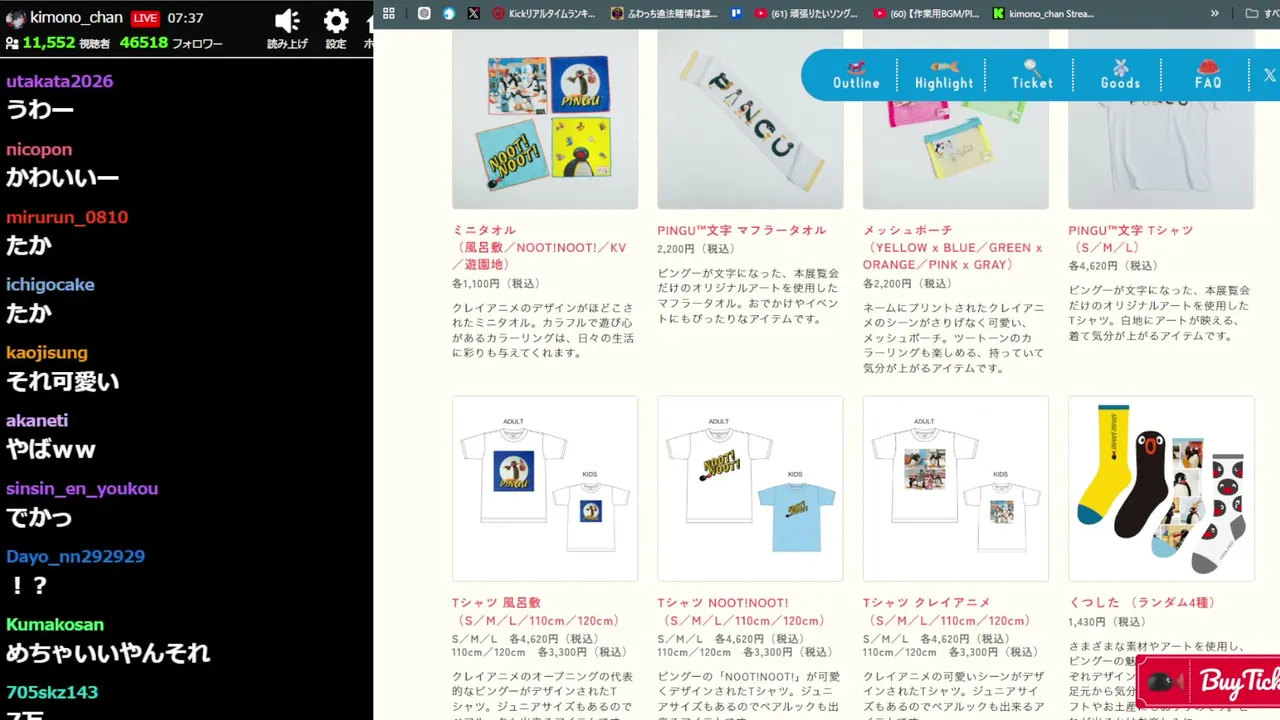Click the mini towel product image
This screenshot has height=720, width=1280.
(x=545, y=119)
